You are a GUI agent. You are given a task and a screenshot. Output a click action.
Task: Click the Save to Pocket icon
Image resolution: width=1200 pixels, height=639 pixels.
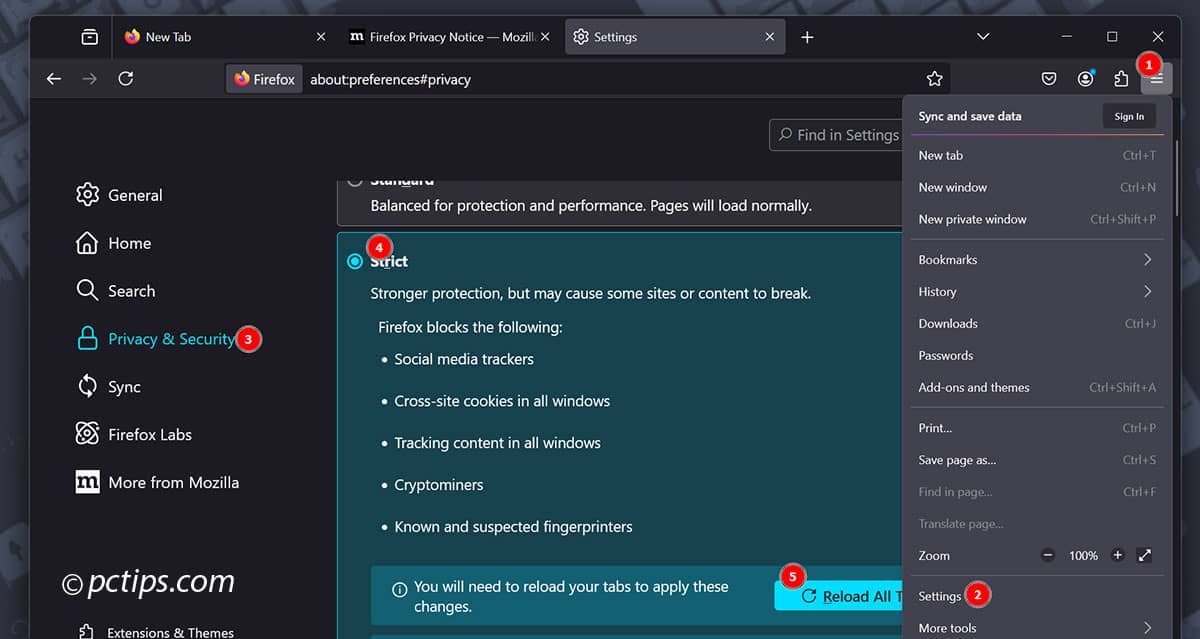[1049, 79]
